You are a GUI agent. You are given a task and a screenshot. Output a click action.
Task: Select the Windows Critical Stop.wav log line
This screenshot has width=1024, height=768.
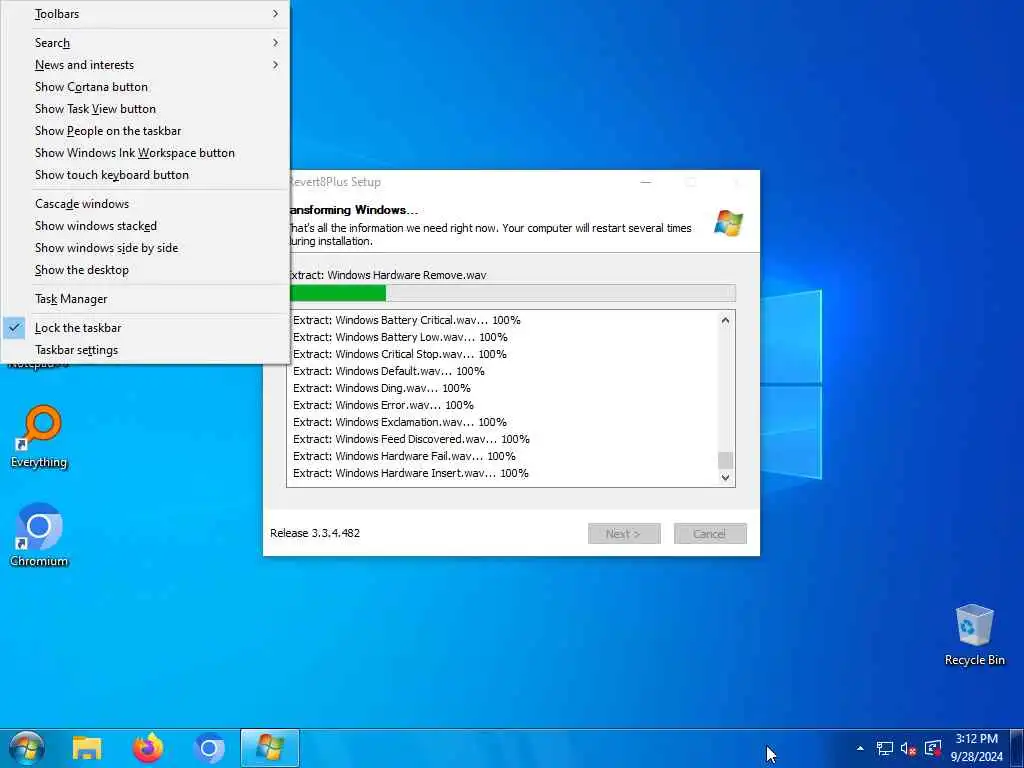[x=400, y=354]
